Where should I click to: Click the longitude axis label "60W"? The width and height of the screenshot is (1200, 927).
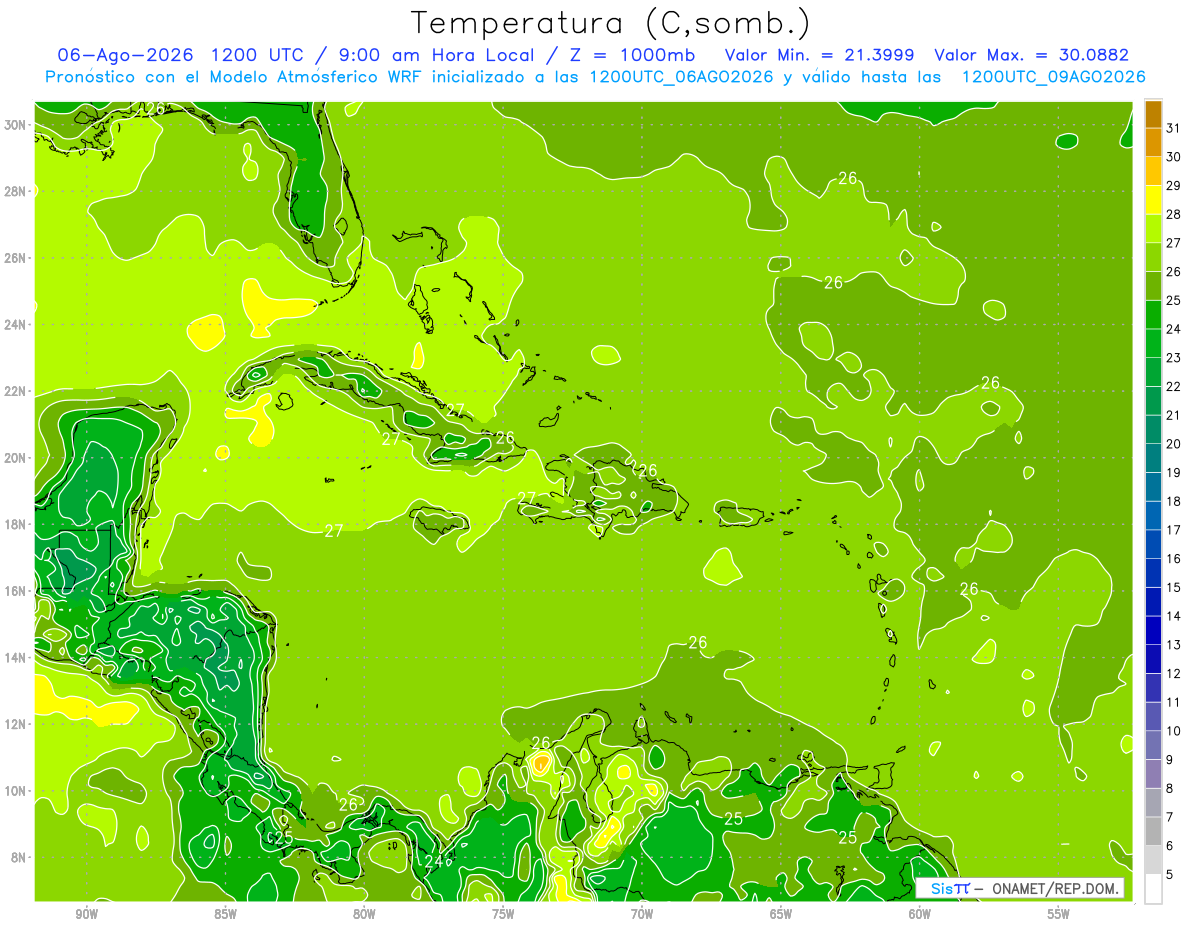[920, 914]
